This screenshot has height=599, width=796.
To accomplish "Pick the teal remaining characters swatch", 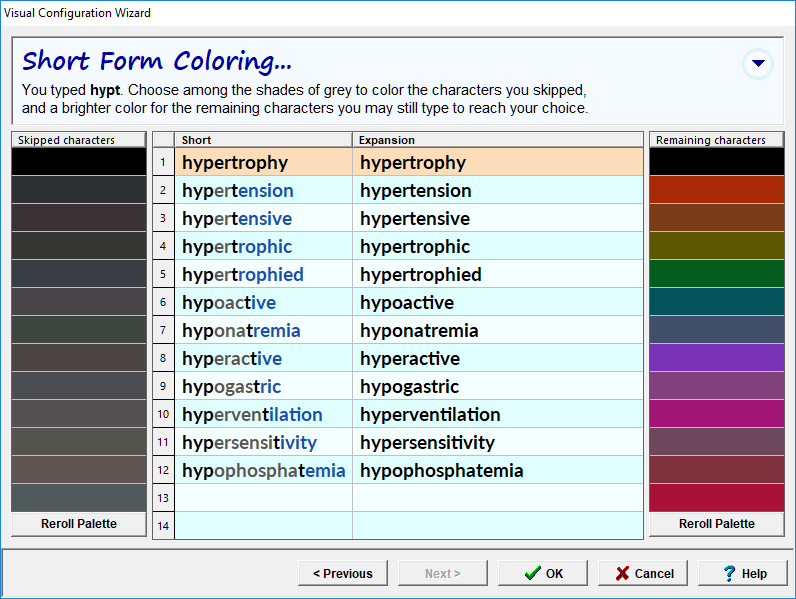I will 716,302.
